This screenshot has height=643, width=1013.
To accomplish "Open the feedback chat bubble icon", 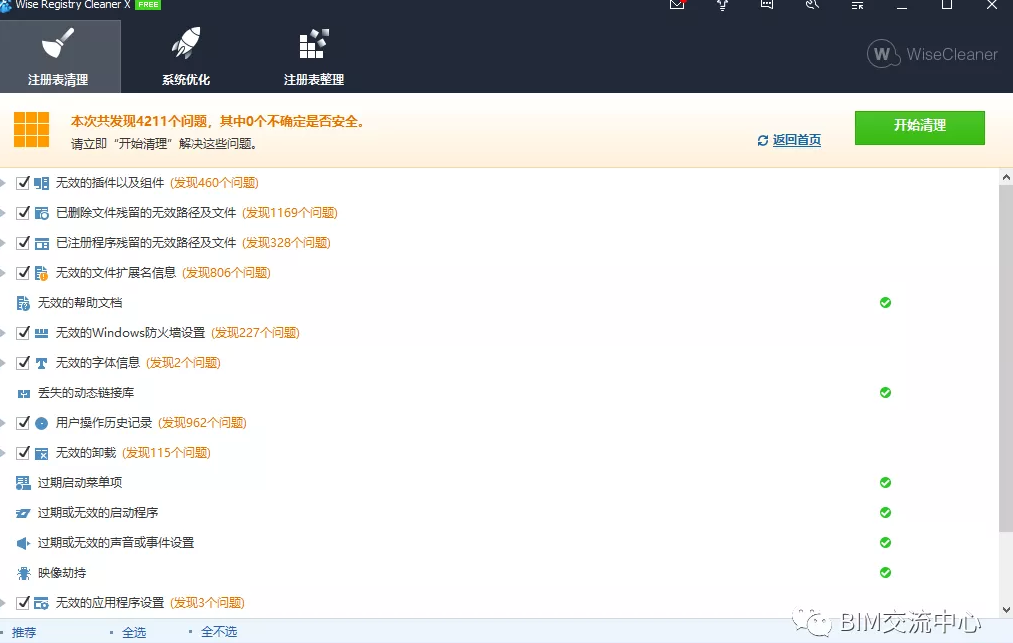I will [x=767, y=5].
